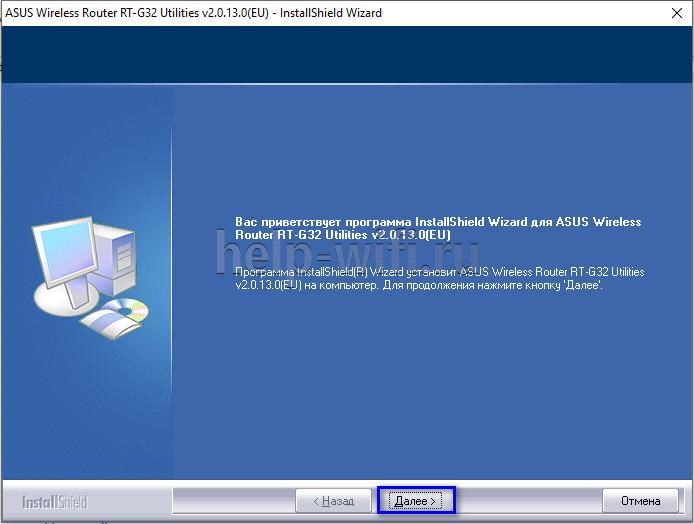Close the InstallShield Wizard window
This screenshot has width=694, height=524.
click(x=677, y=13)
